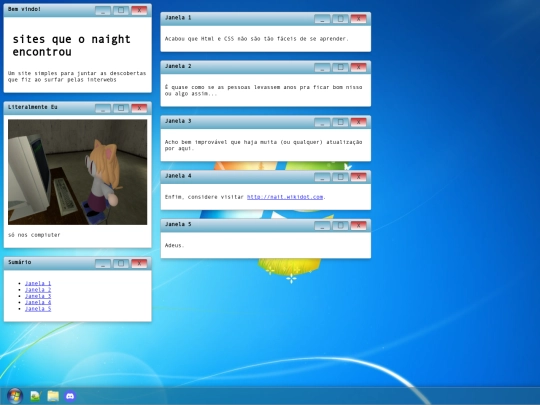The height and width of the screenshot is (405, 540).
Task: Open the folder icon in the taskbar
Action: [x=53, y=396]
